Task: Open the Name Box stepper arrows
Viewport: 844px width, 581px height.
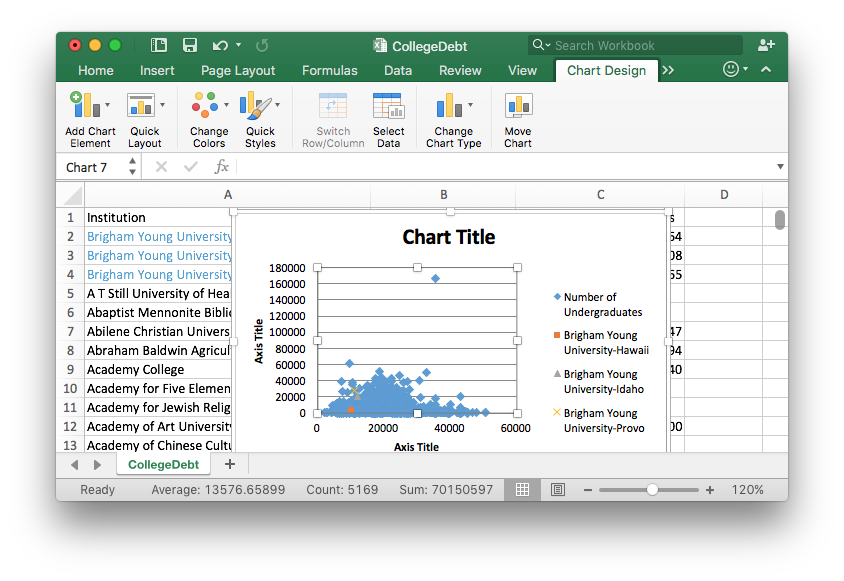Action: coord(132,166)
